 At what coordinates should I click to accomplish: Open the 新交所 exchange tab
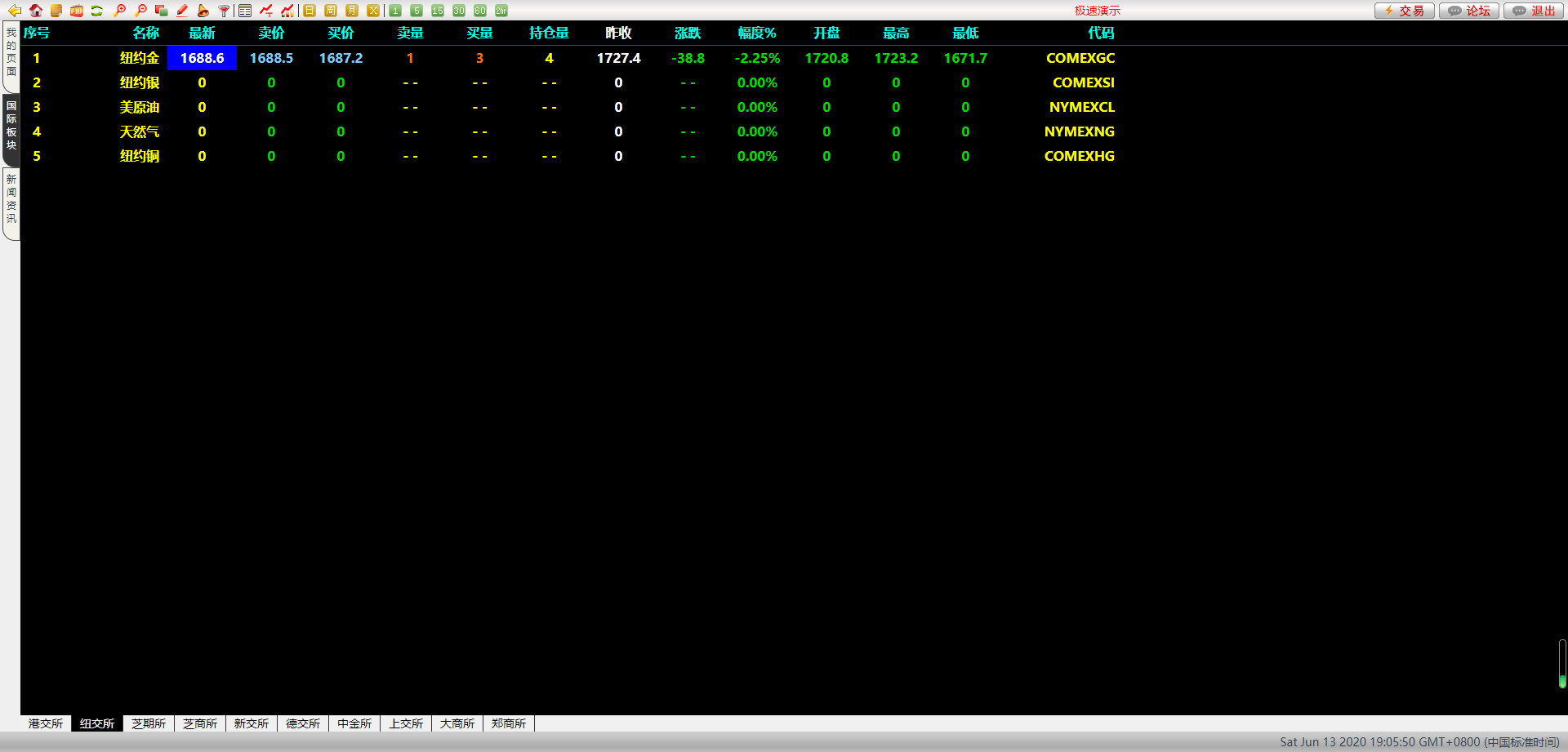(252, 723)
